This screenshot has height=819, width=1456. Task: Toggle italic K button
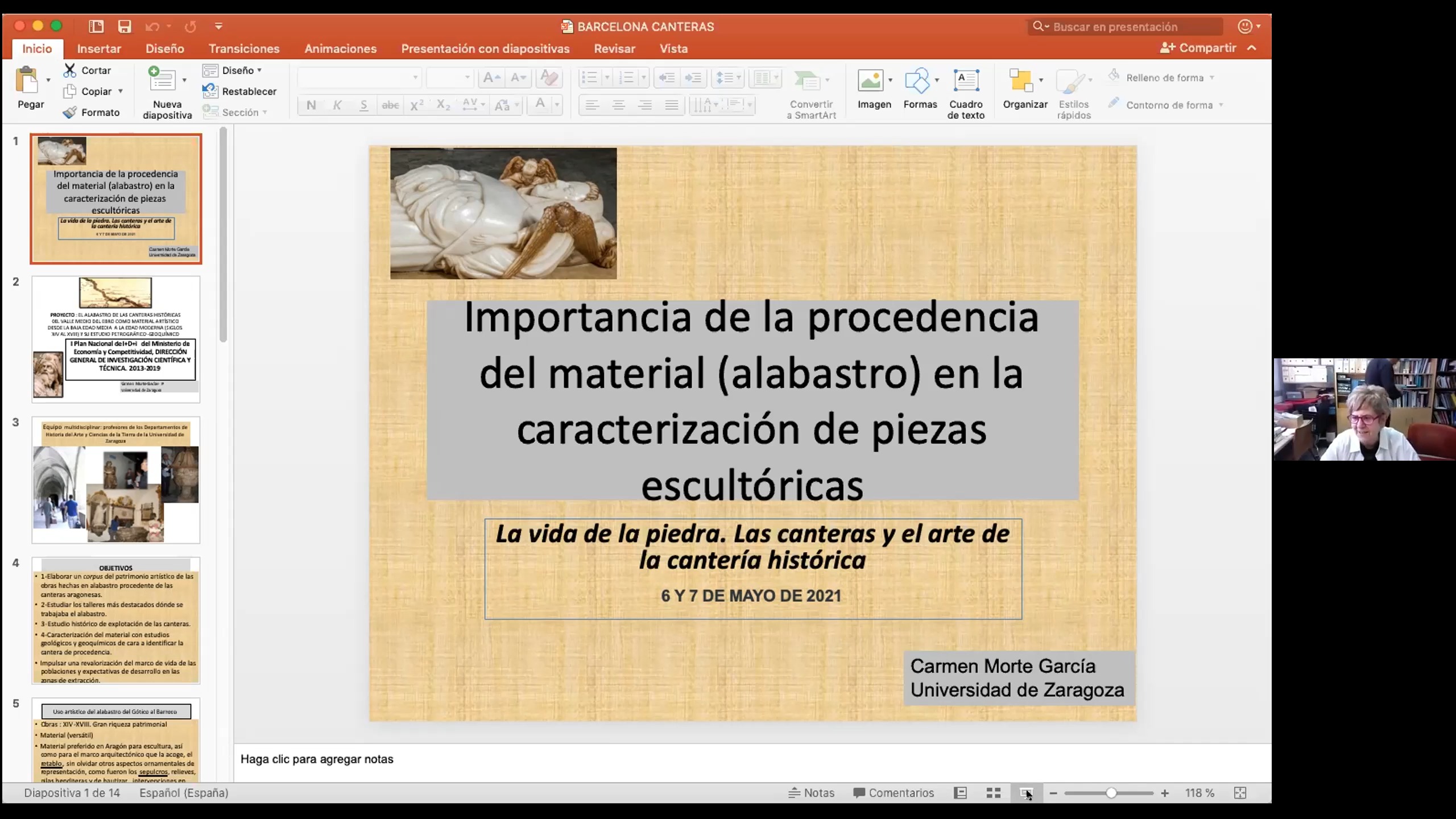coord(337,105)
